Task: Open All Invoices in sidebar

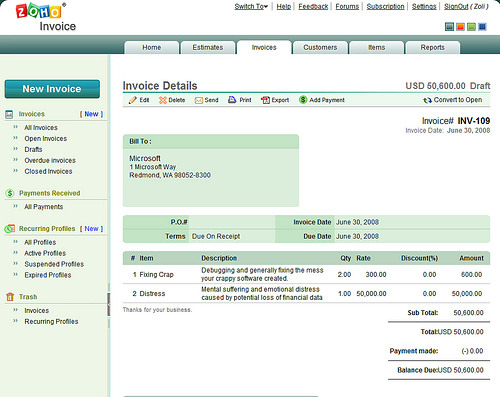Action: click(x=41, y=128)
